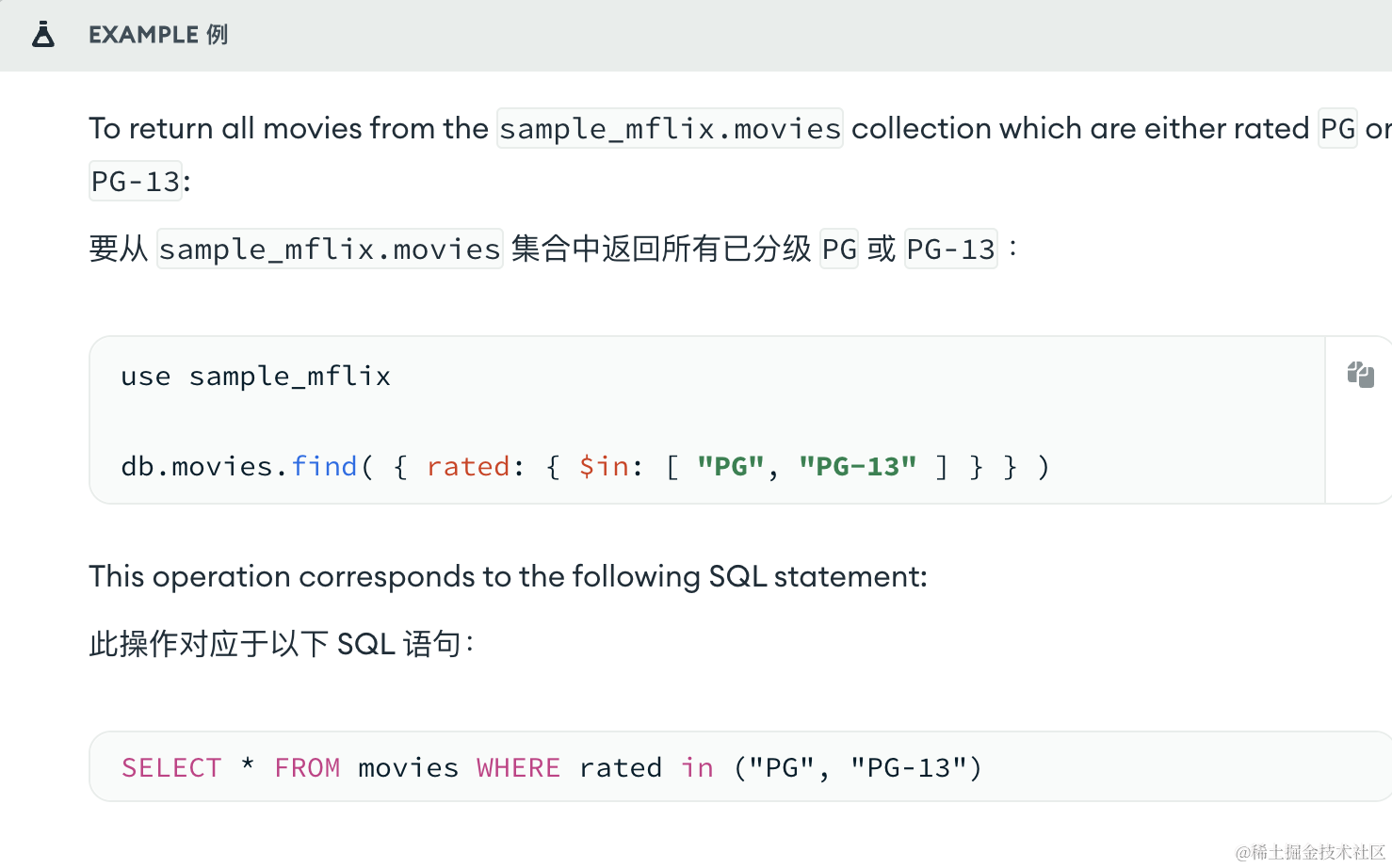Click the PG inline code in English sentence
The image size is (1392, 868).
pyautogui.click(x=1337, y=128)
